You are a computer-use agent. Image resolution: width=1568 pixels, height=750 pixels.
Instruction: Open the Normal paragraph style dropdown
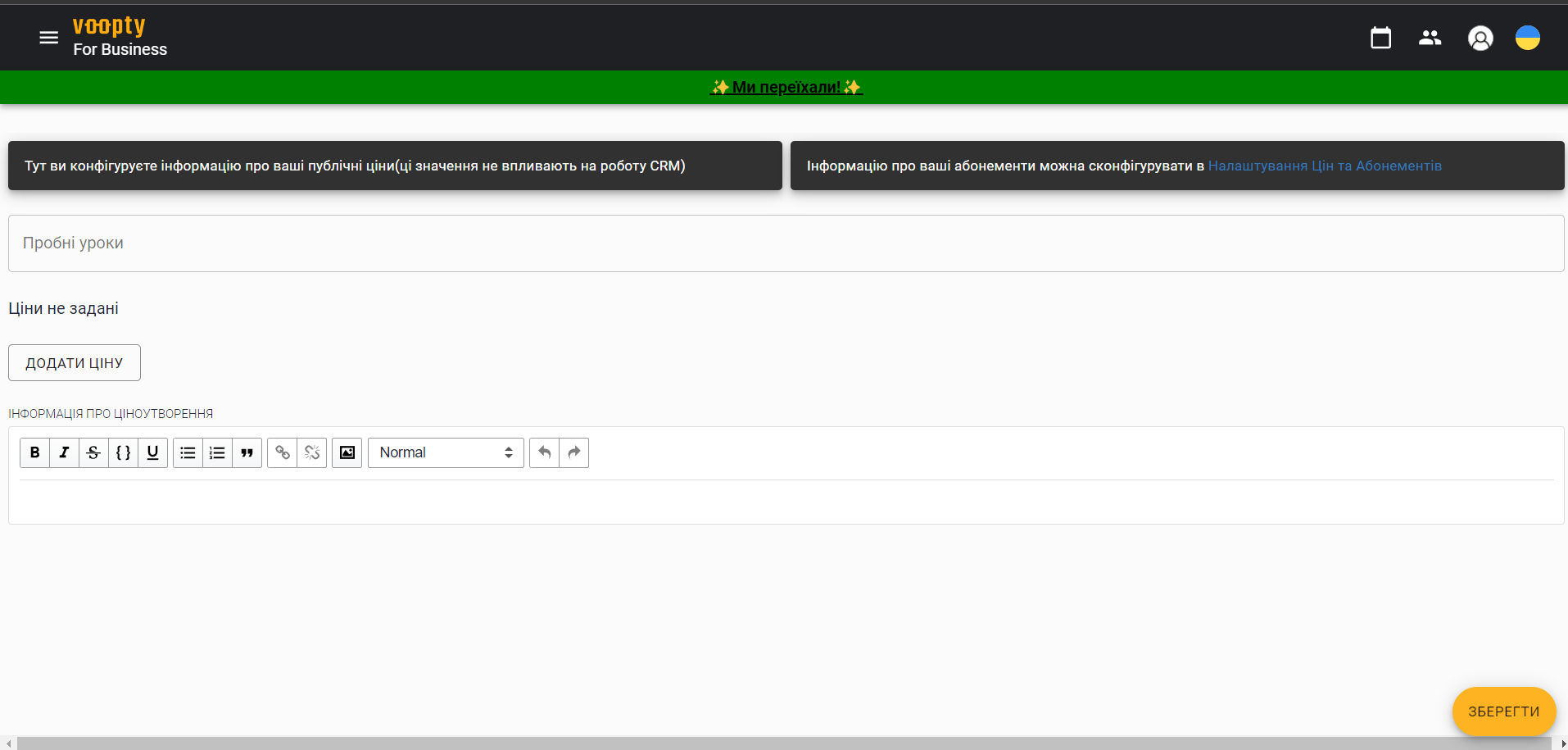pos(445,452)
